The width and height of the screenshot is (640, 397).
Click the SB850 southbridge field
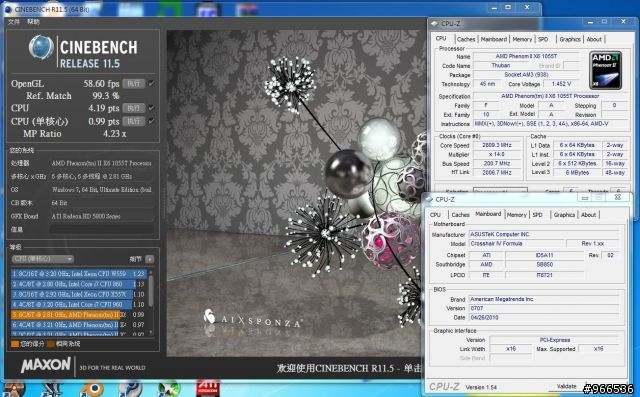point(544,264)
